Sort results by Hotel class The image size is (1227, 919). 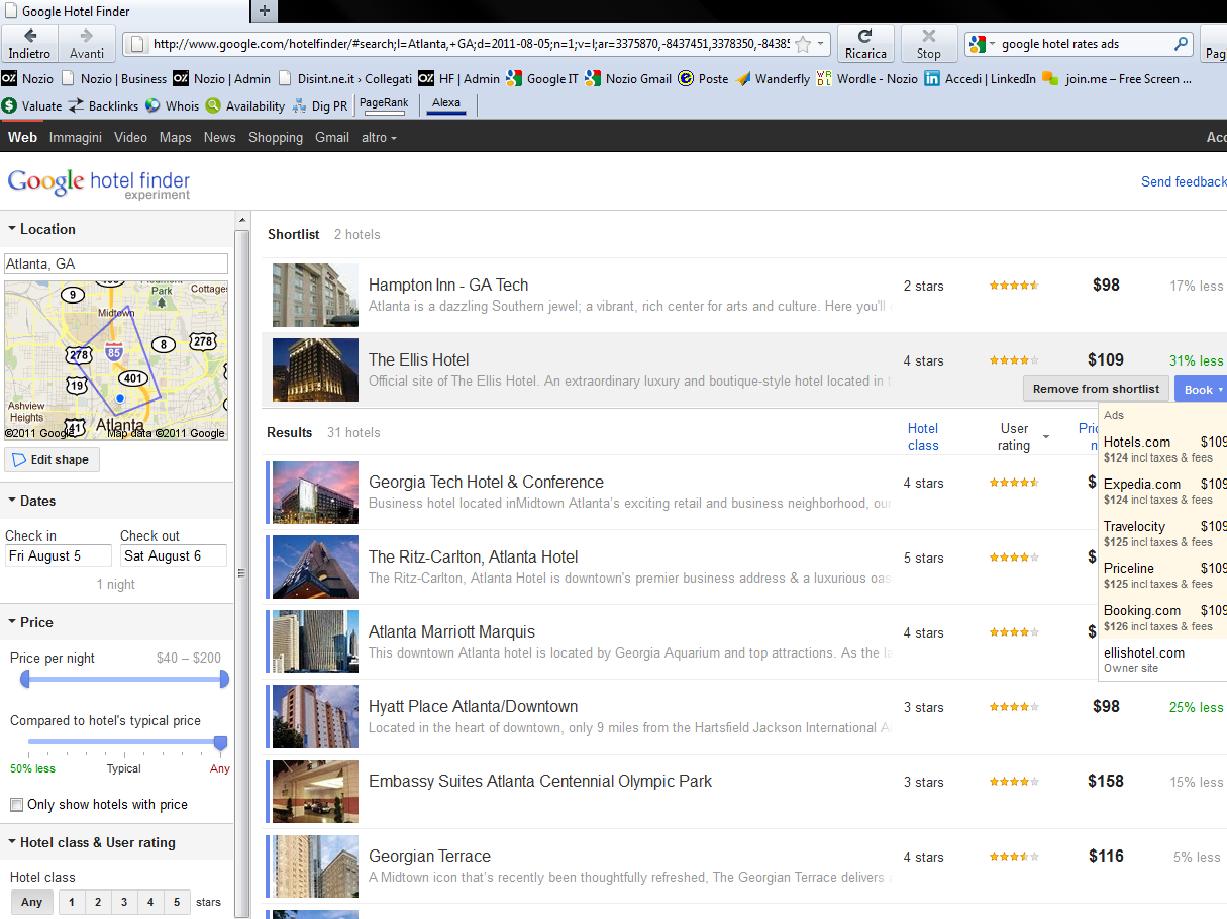coord(923,437)
